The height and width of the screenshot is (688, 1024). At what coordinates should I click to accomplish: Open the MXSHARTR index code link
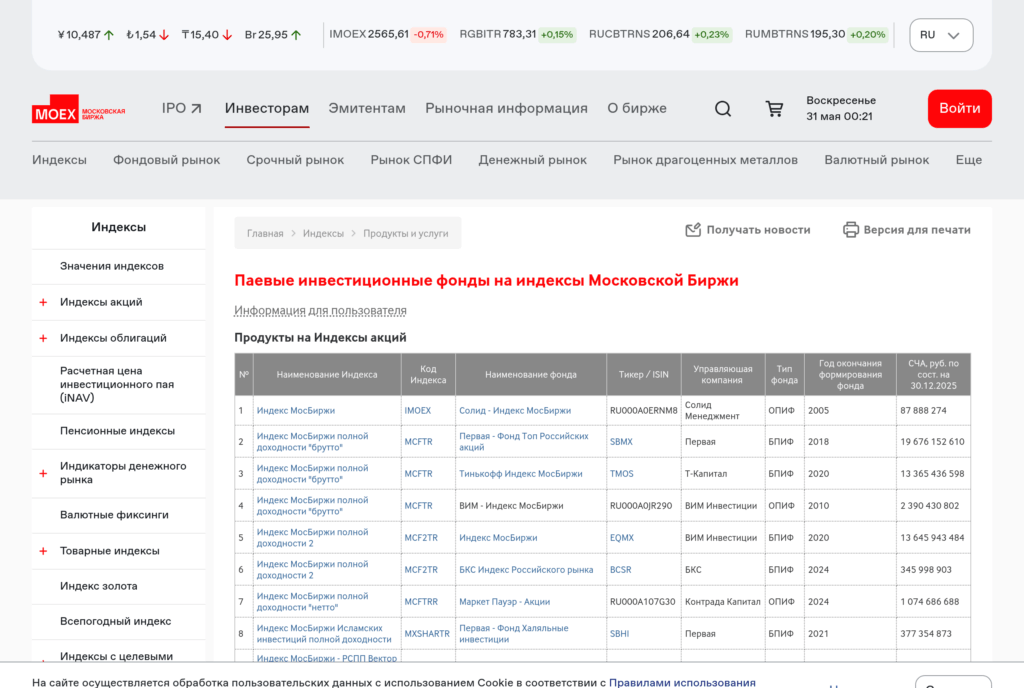pyautogui.click(x=426, y=634)
